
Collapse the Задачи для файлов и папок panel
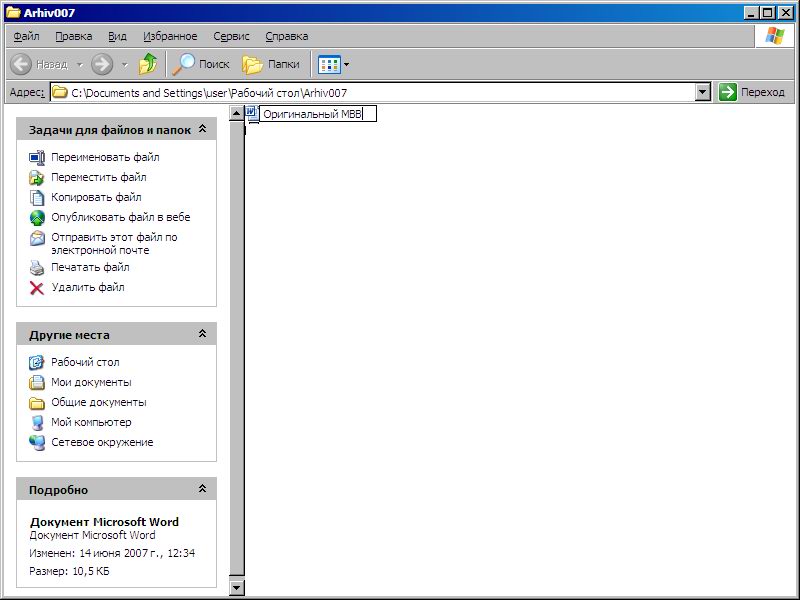pyautogui.click(x=203, y=129)
